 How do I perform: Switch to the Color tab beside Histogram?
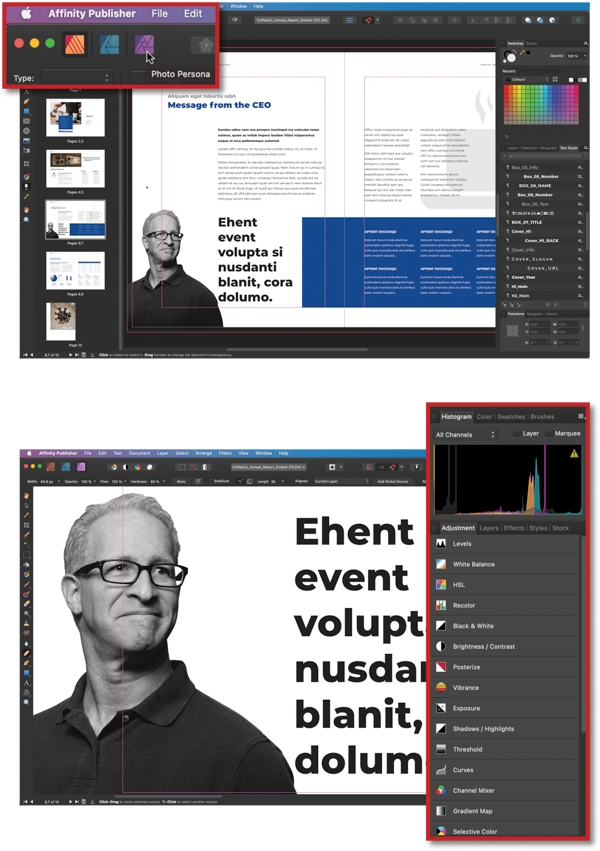(484, 416)
